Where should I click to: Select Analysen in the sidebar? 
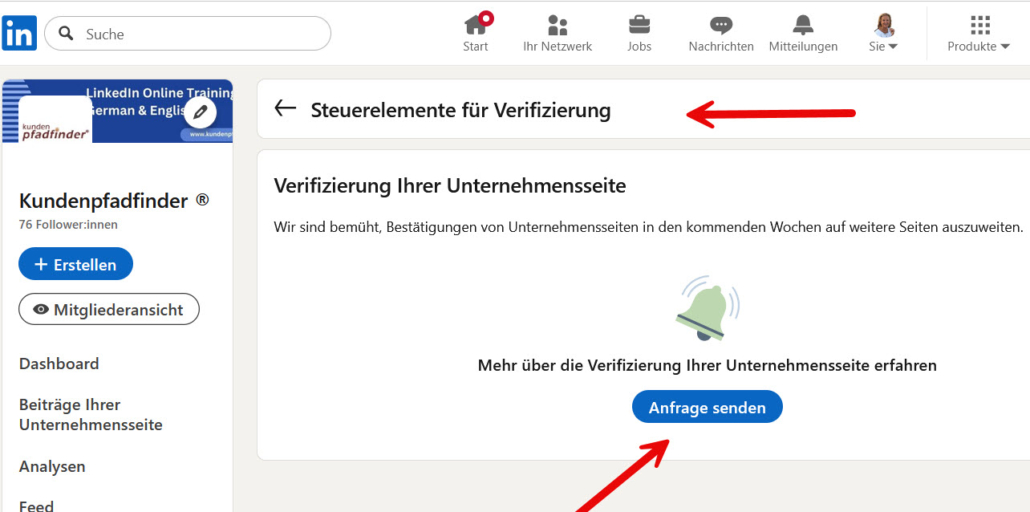tap(52, 467)
